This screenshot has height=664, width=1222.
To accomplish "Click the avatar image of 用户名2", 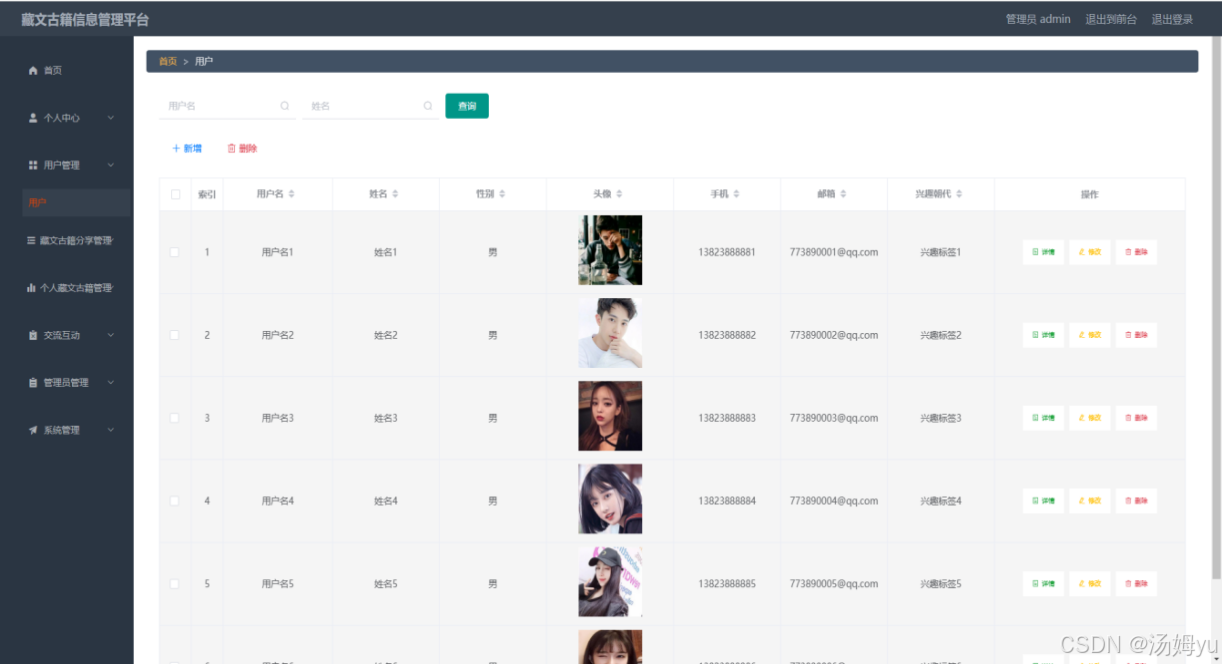I will (610, 333).
